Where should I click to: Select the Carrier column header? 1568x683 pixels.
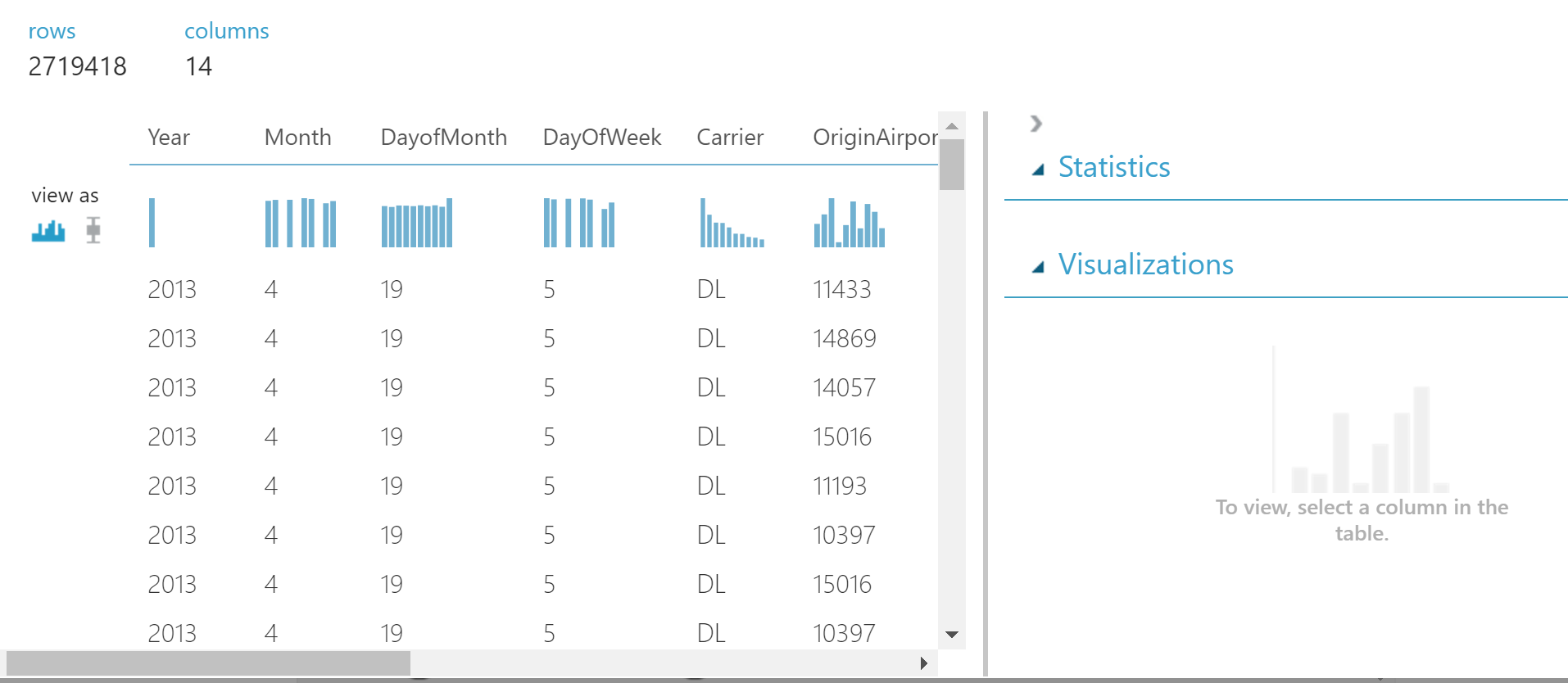[x=730, y=138]
